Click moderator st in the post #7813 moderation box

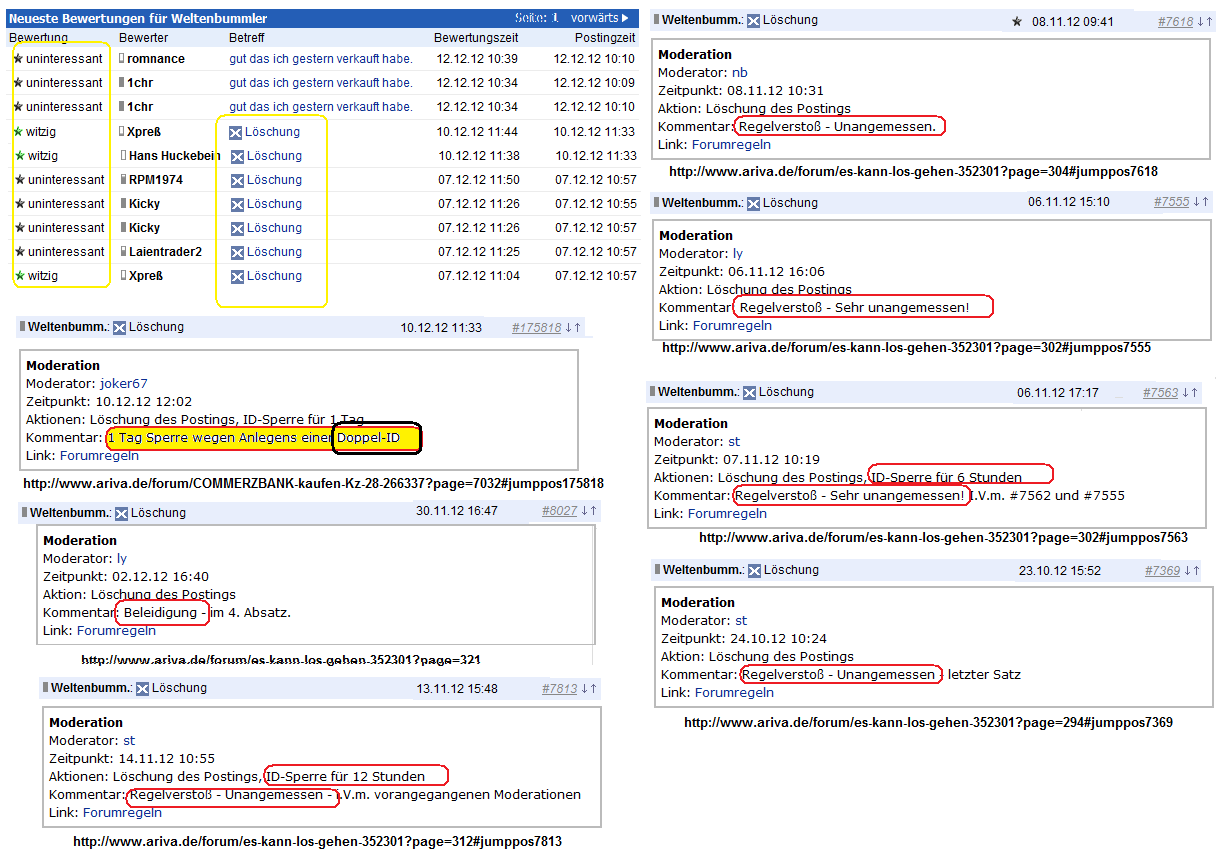pyautogui.click(x=129, y=741)
